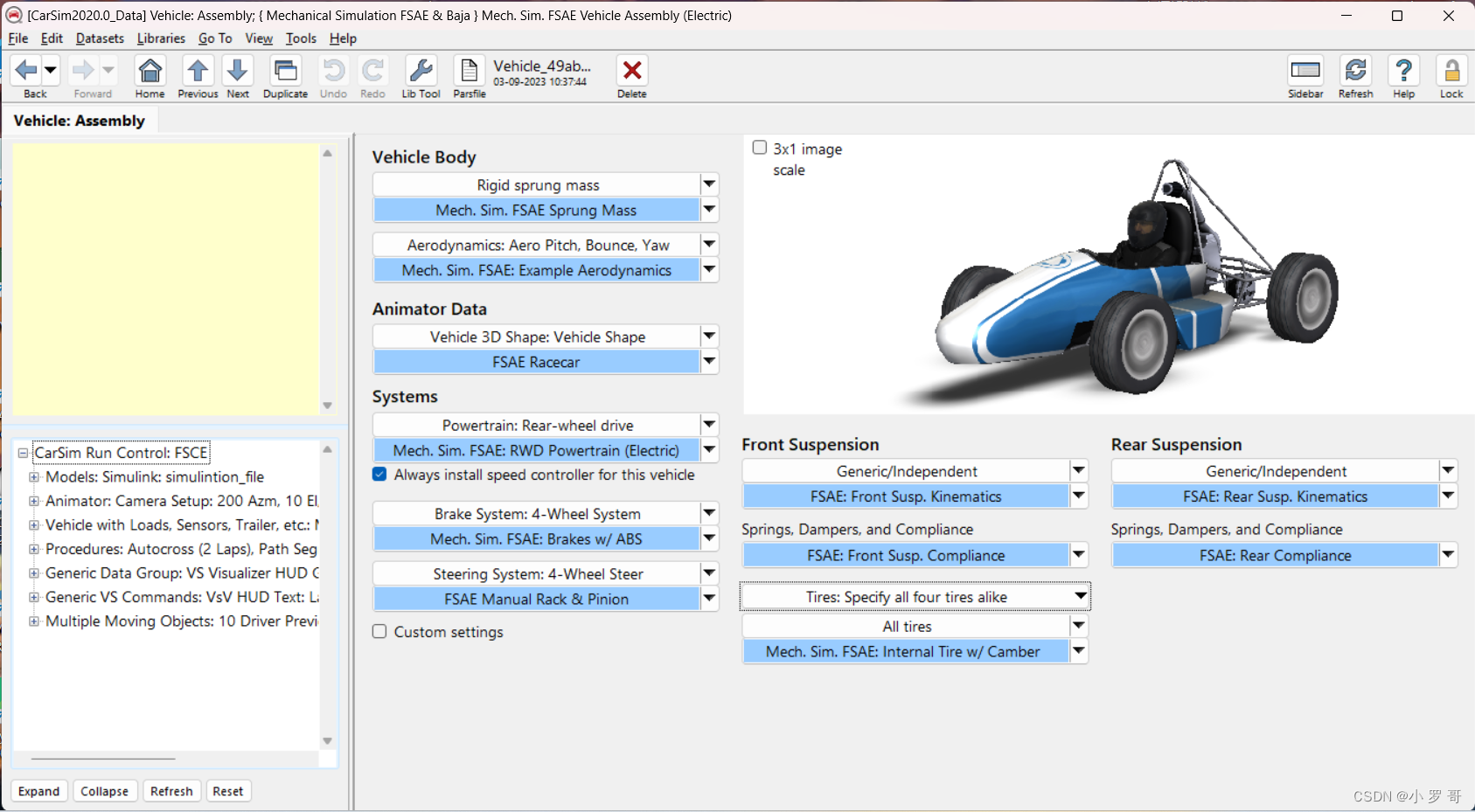This screenshot has height=812, width=1475.
Task: Click Mech. Sim. FSAE: RWD Powertrain (Electric) link
Action: (x=536, y=450)
